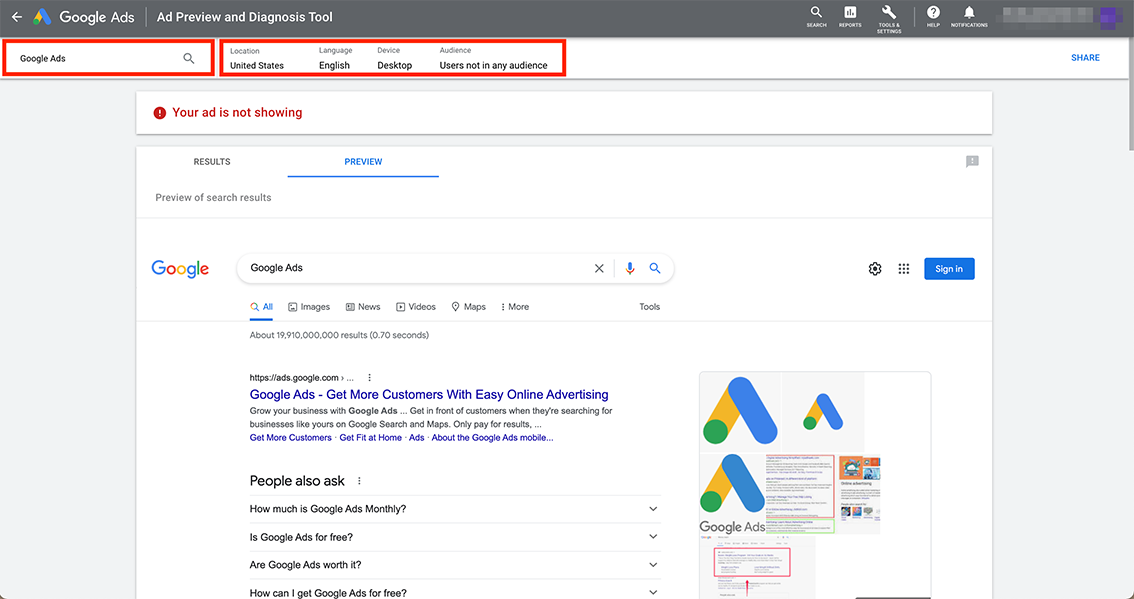1134x599 pixels.
Task: Click the Sign in button
Action: point(949,269)
